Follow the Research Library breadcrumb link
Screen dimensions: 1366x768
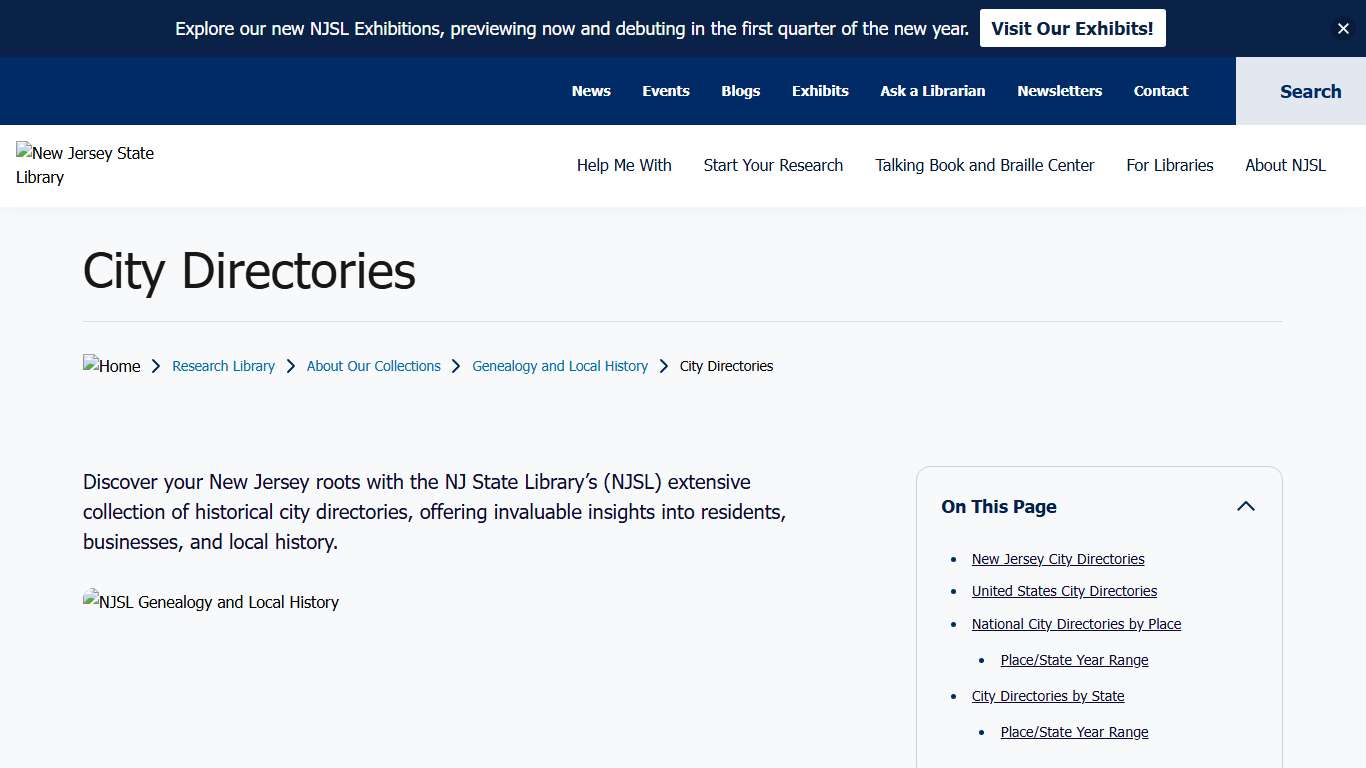click(223, 366)
